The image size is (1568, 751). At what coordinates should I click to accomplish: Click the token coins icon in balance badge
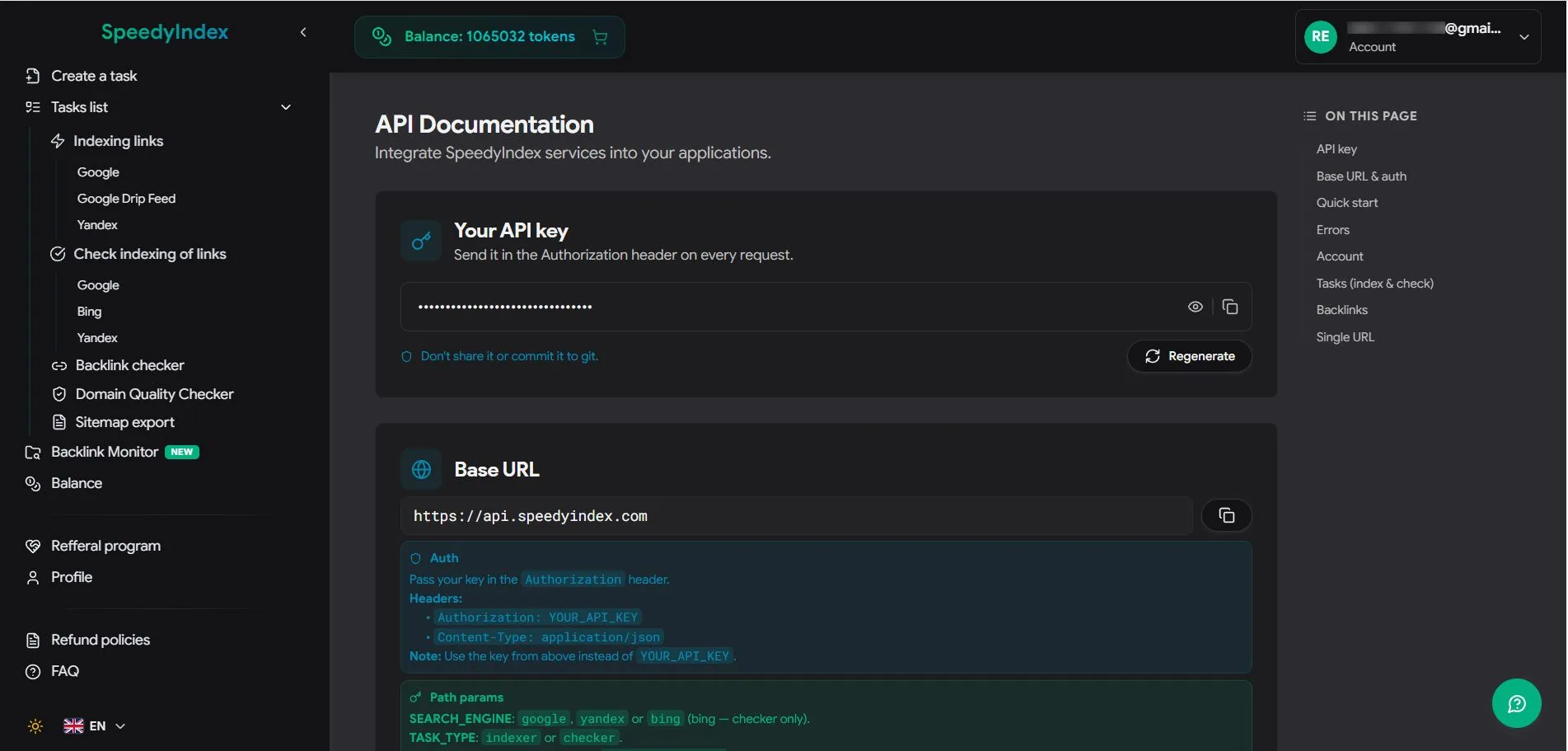381,36
